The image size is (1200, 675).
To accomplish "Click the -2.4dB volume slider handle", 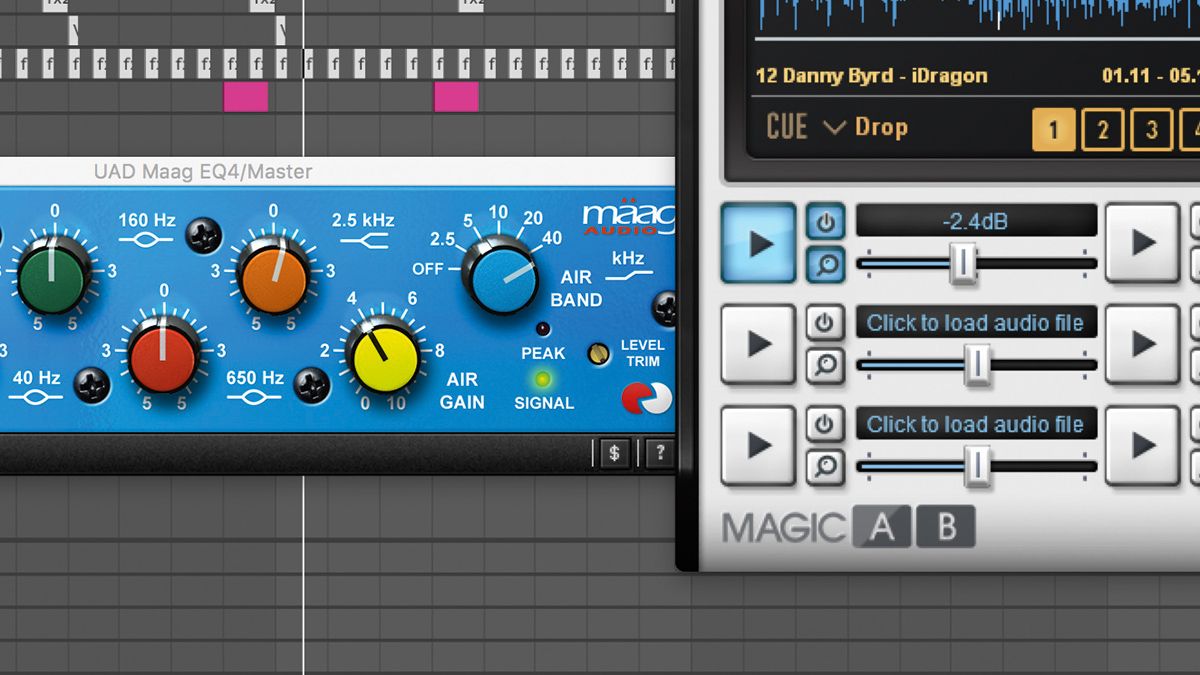I will point(963,263).
